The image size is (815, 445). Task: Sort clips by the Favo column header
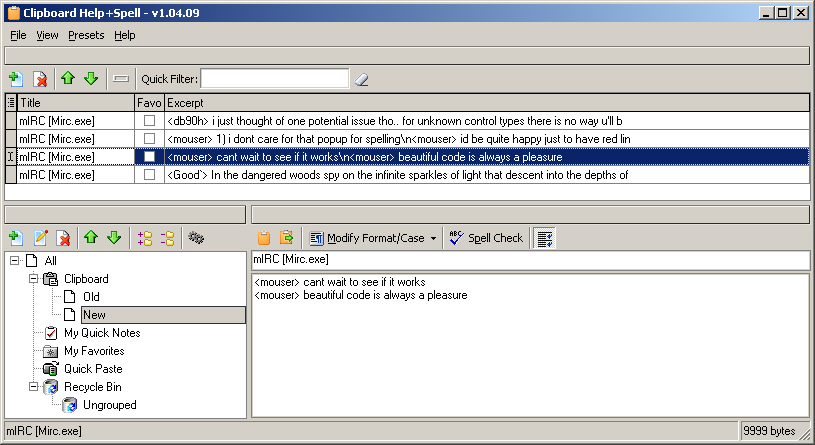[x=150, y=103]
